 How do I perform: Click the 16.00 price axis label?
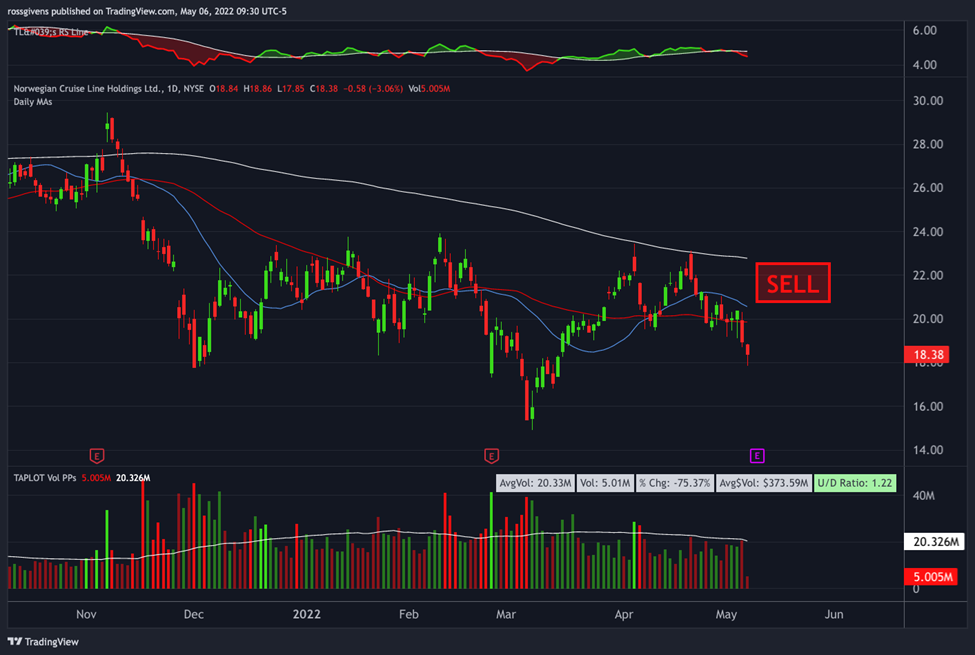(x=928, y=407)
